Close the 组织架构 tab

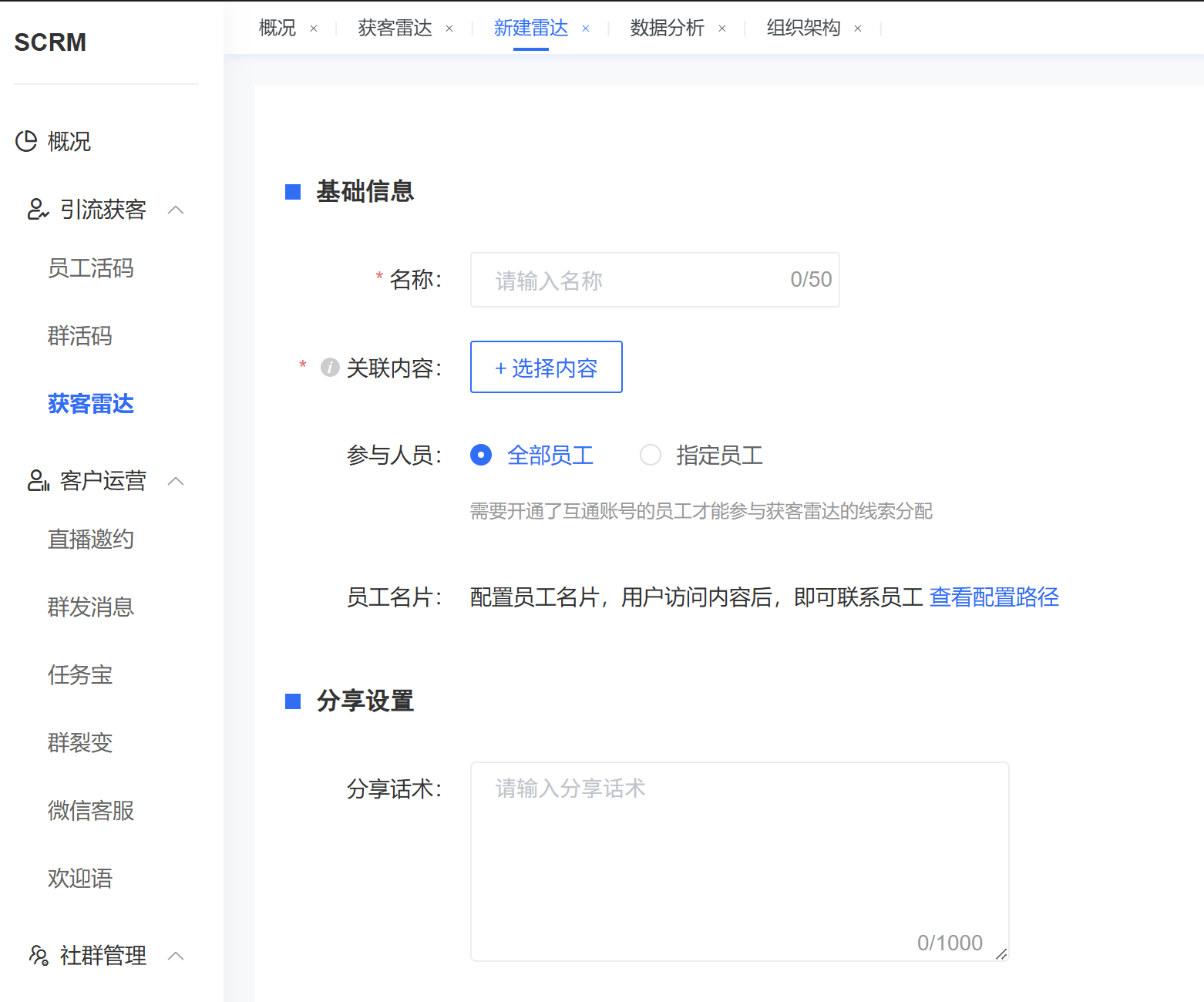pyautogui.click(x=858, y=29)
